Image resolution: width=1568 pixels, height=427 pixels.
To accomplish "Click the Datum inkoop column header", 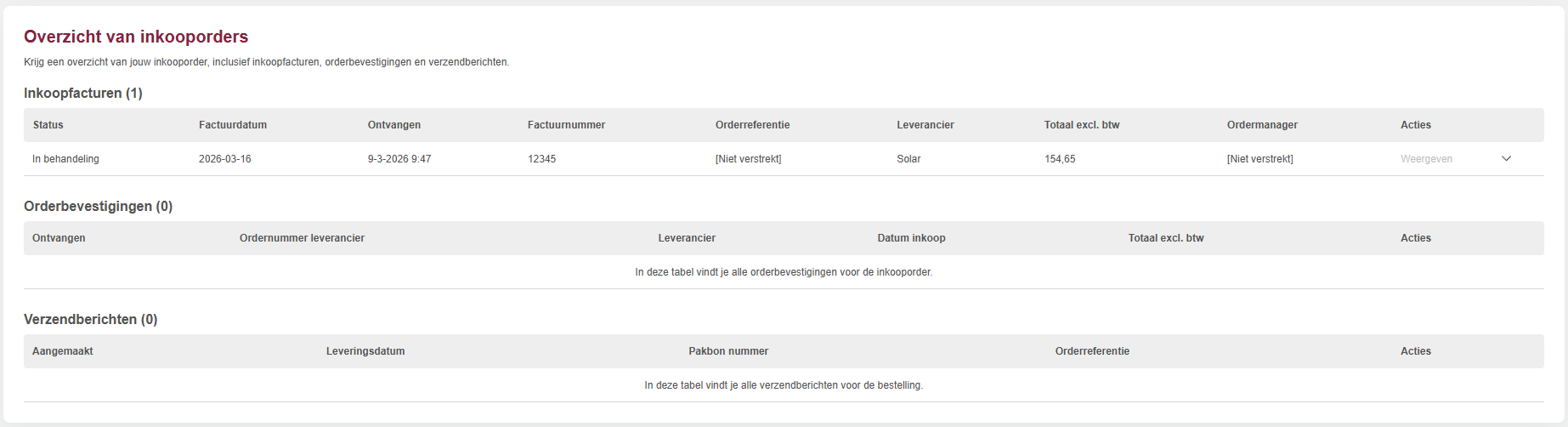I will (x=911, y=238).
